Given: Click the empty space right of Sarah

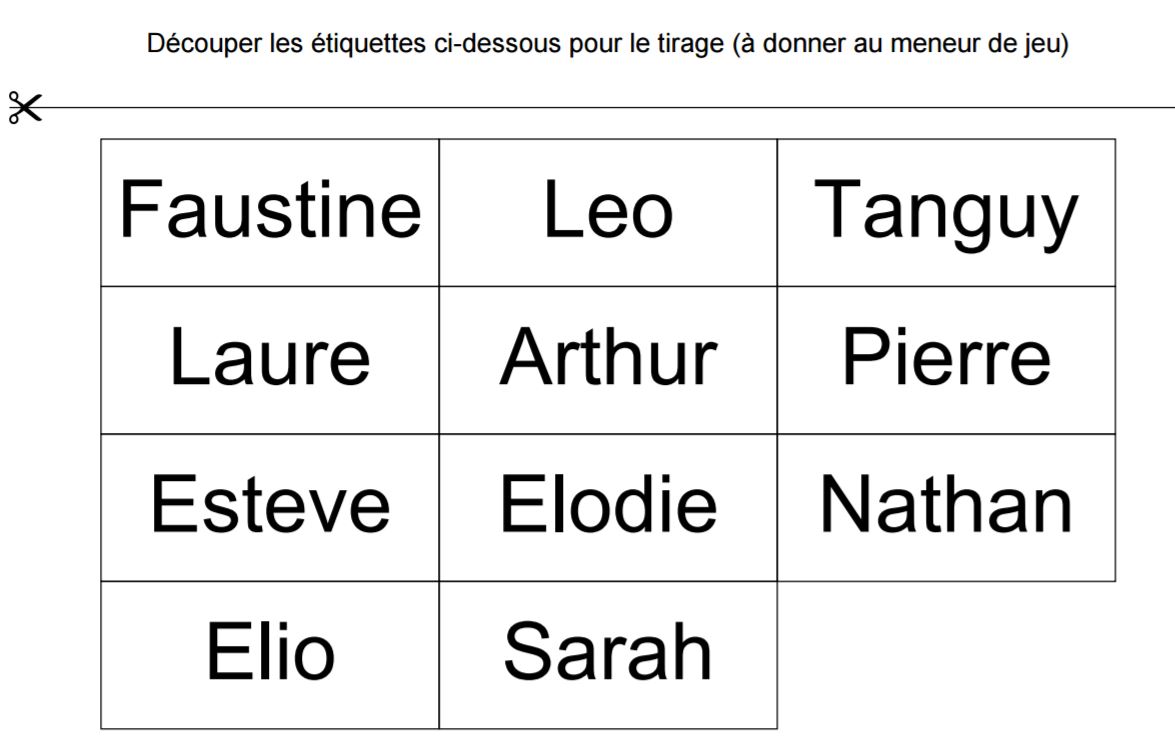Looking at the screenshot, I should coord(946,655).
